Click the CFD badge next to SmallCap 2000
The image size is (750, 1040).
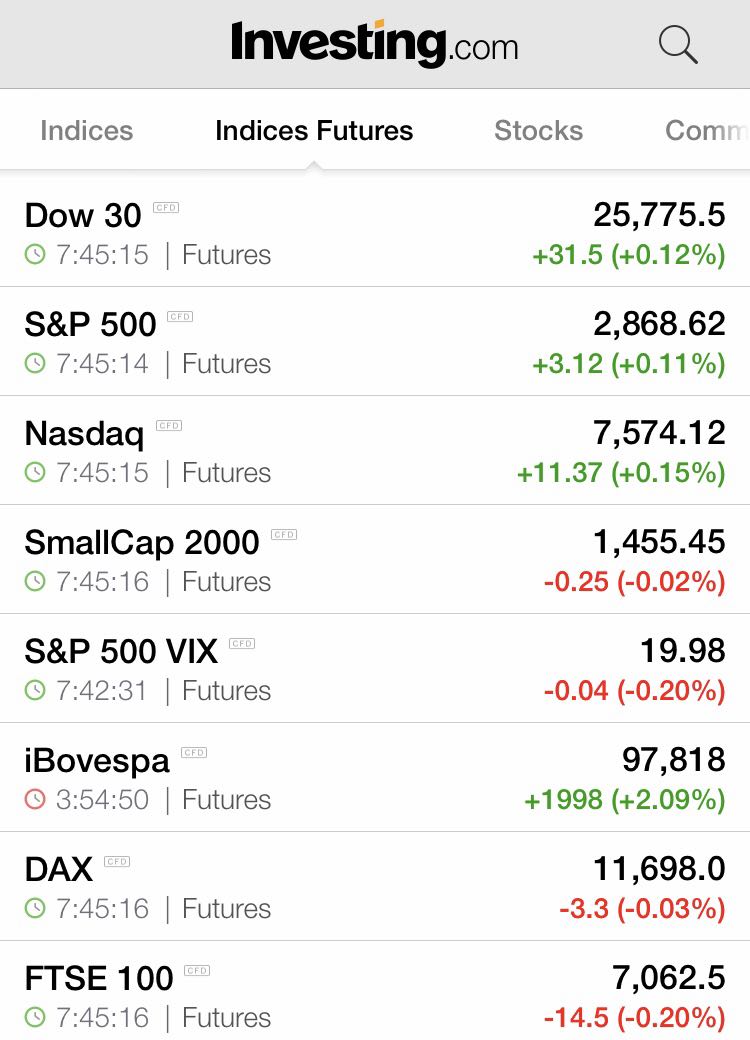[284, 535]
